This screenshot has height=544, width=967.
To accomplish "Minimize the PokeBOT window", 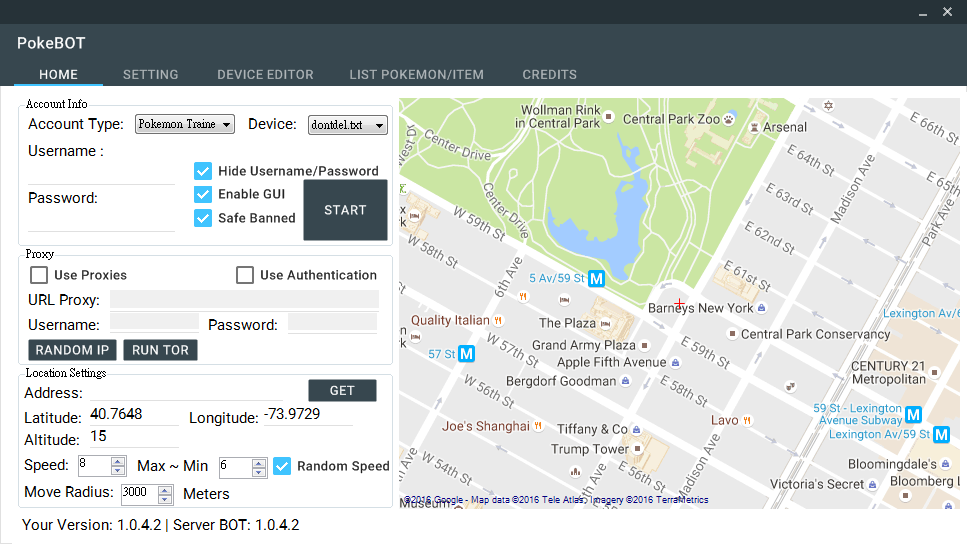I will (923, 12).
